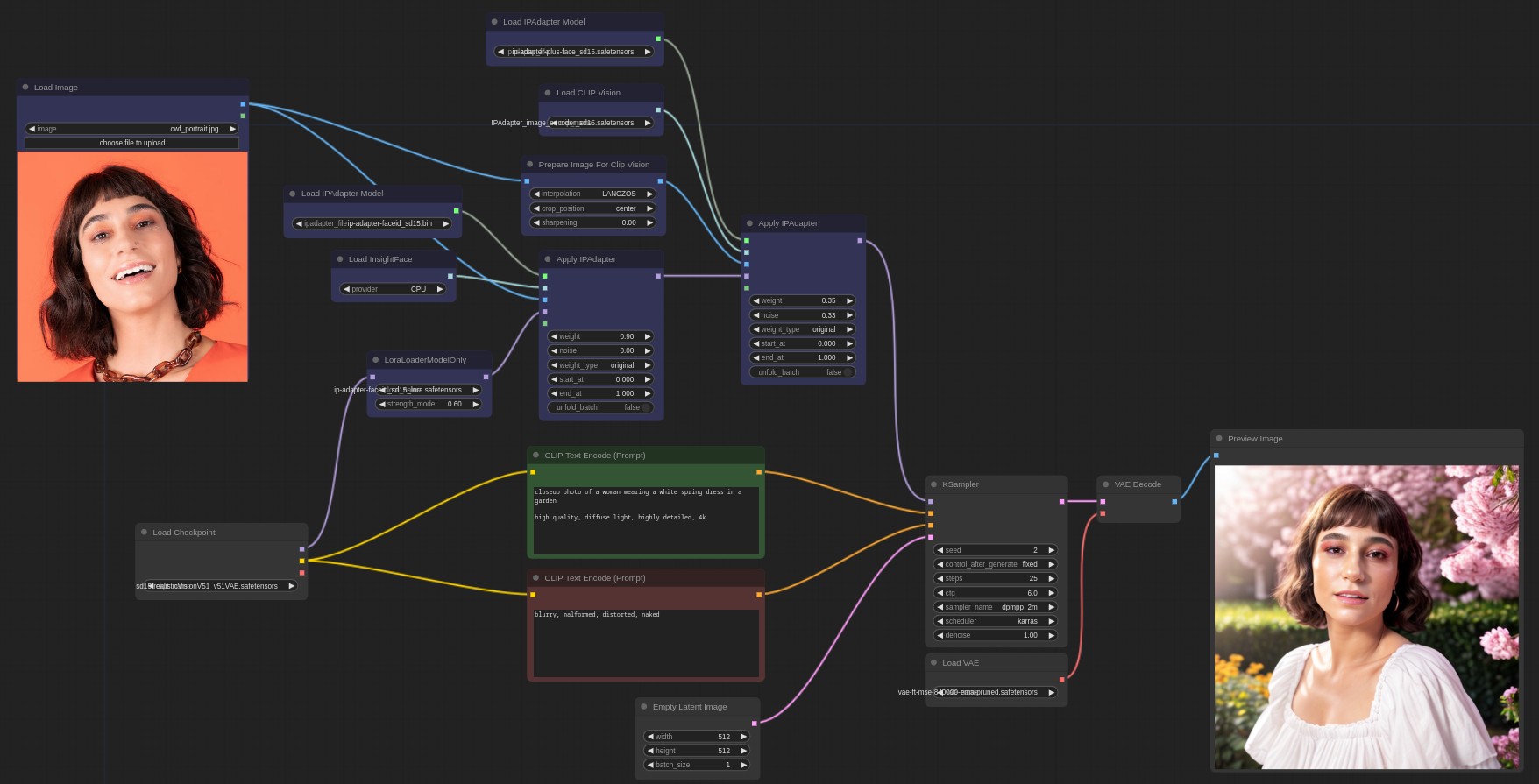Collapse the red CLIP Text Encode node dot
This screenshot has height=784, width=1539.
536,578
